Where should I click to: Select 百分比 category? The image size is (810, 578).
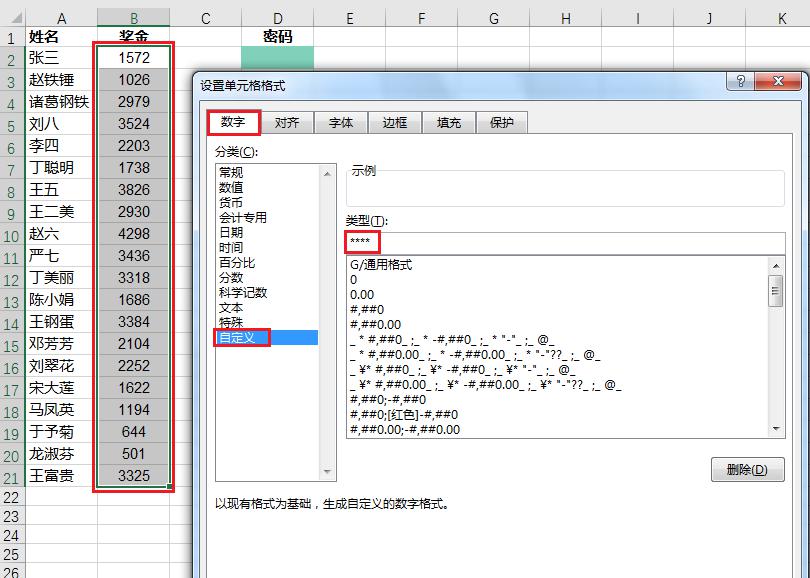pos(237,262)
